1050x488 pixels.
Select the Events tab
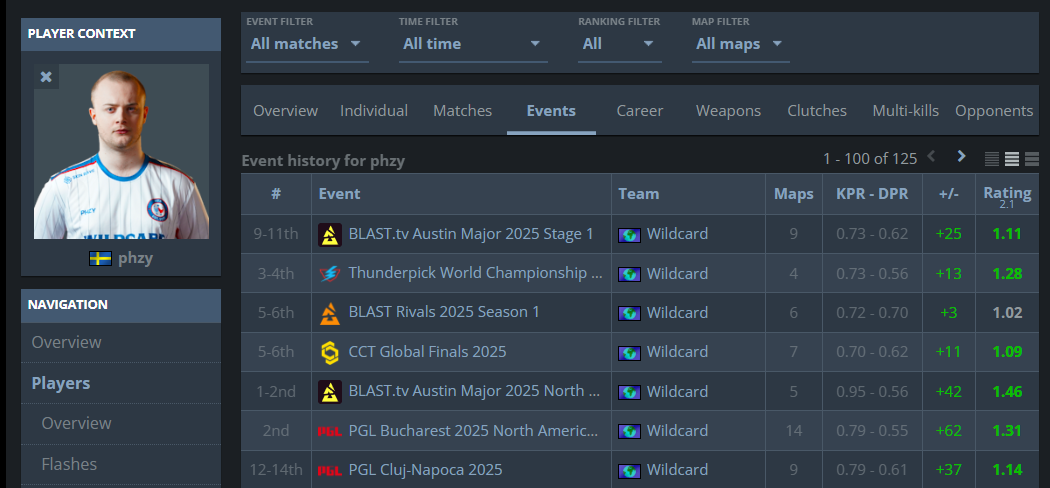tap(551, 110)
